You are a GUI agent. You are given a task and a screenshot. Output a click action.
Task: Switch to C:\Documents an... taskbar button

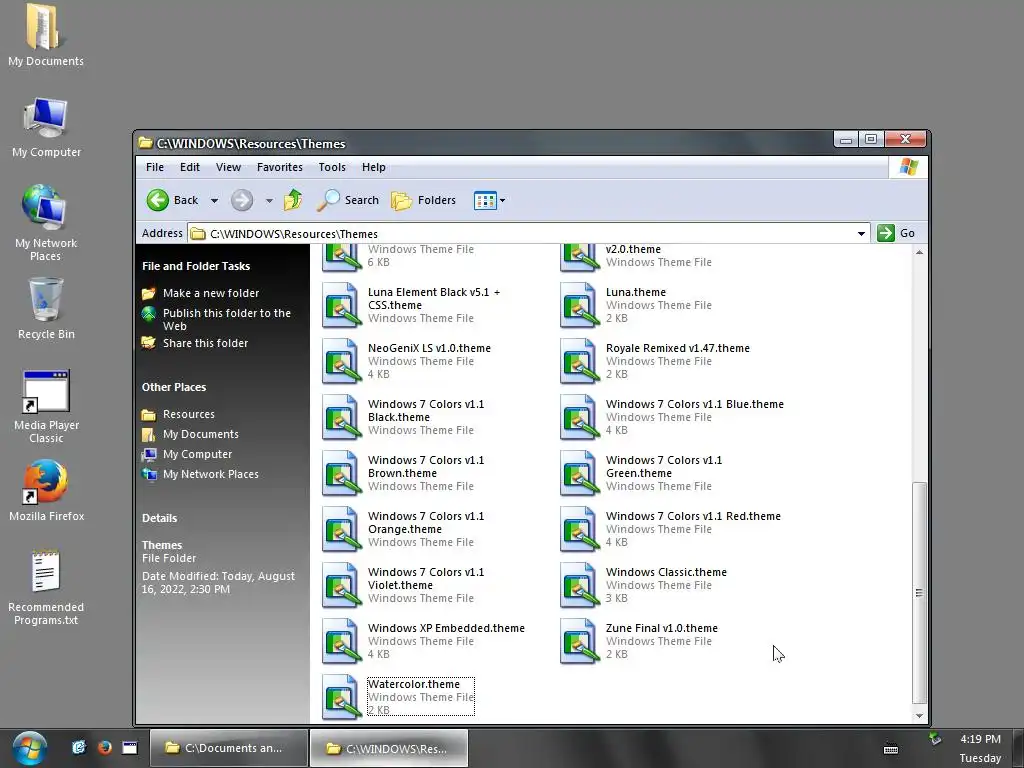(x=229, y=748)
